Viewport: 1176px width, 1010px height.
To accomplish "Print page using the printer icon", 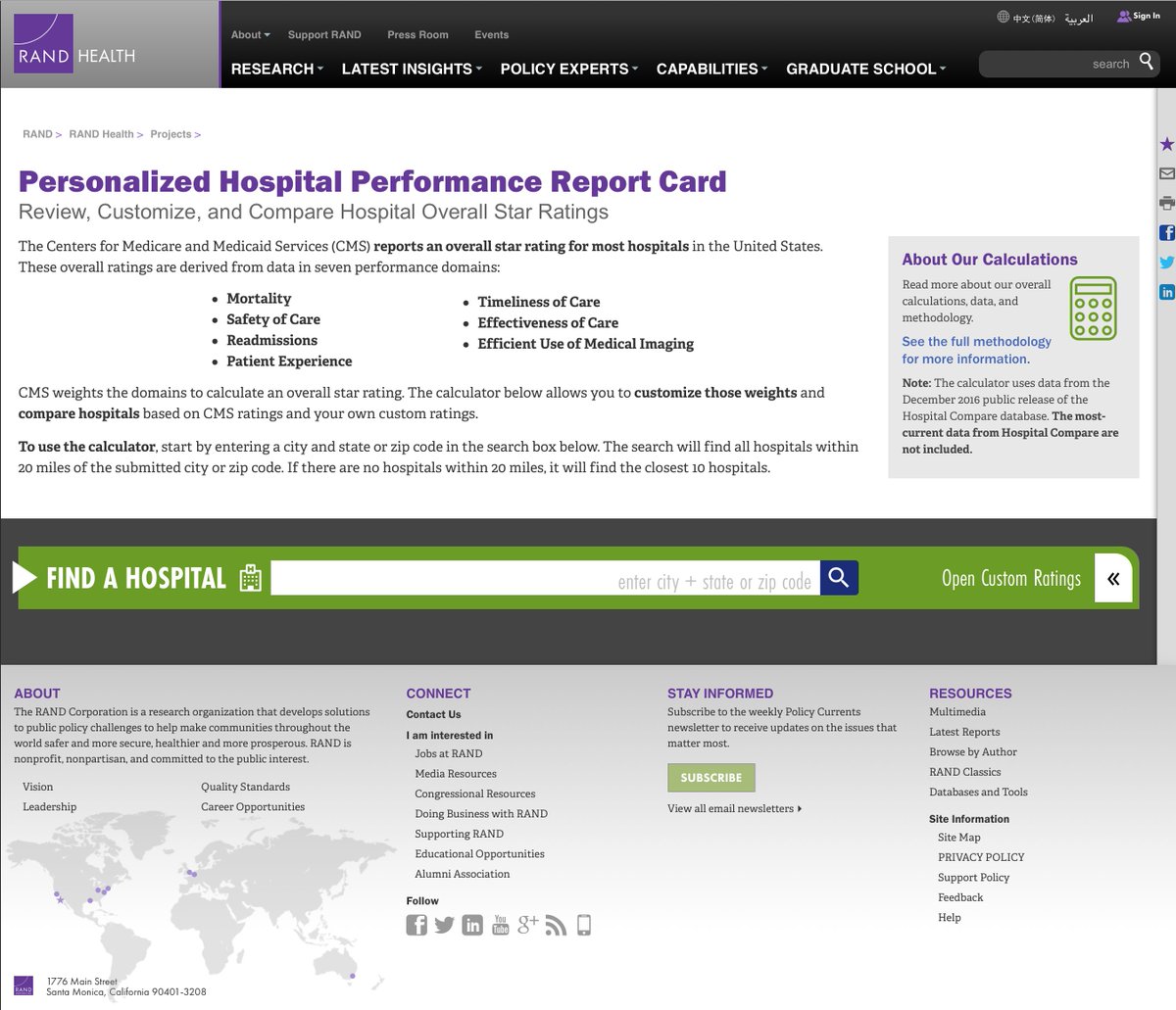I will [x=1166, y=203].
